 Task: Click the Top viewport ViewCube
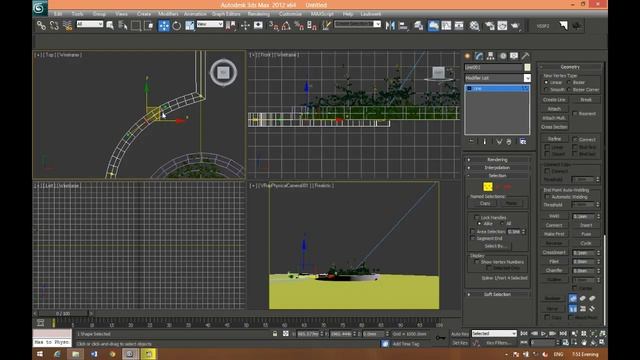tap(223, 73)
